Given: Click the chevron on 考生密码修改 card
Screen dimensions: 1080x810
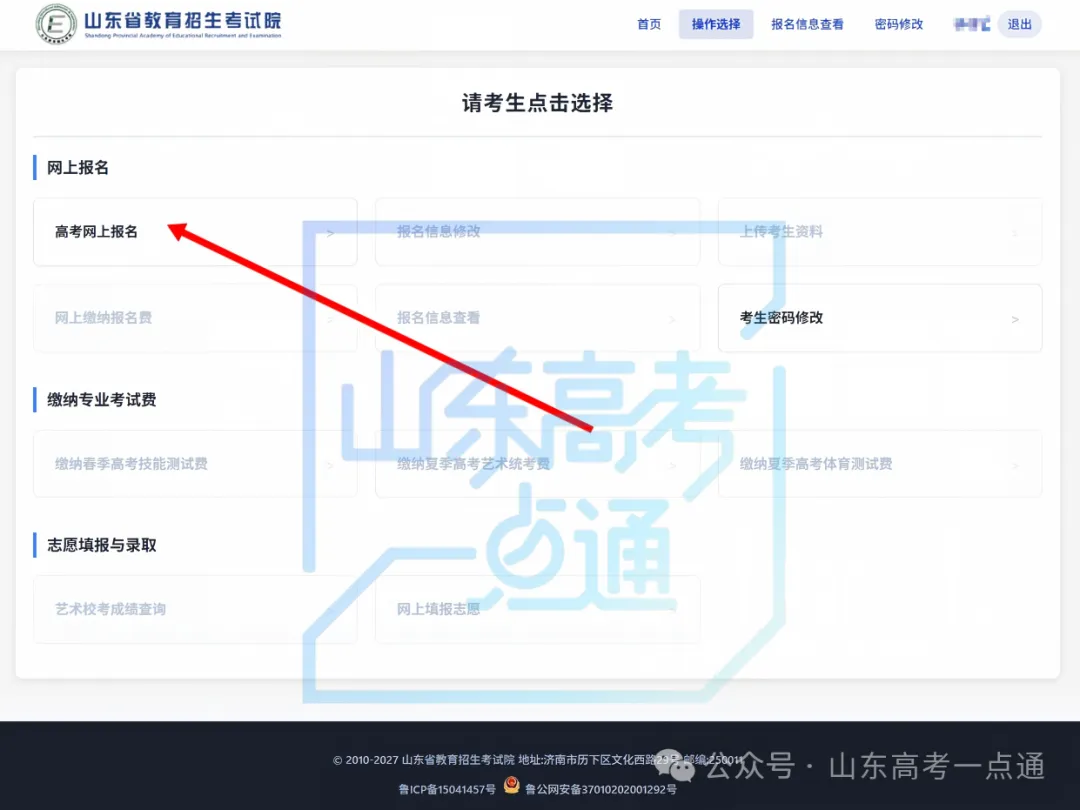Looking at the screenshot, I should pyautogui.click(x=1015, y=320).
